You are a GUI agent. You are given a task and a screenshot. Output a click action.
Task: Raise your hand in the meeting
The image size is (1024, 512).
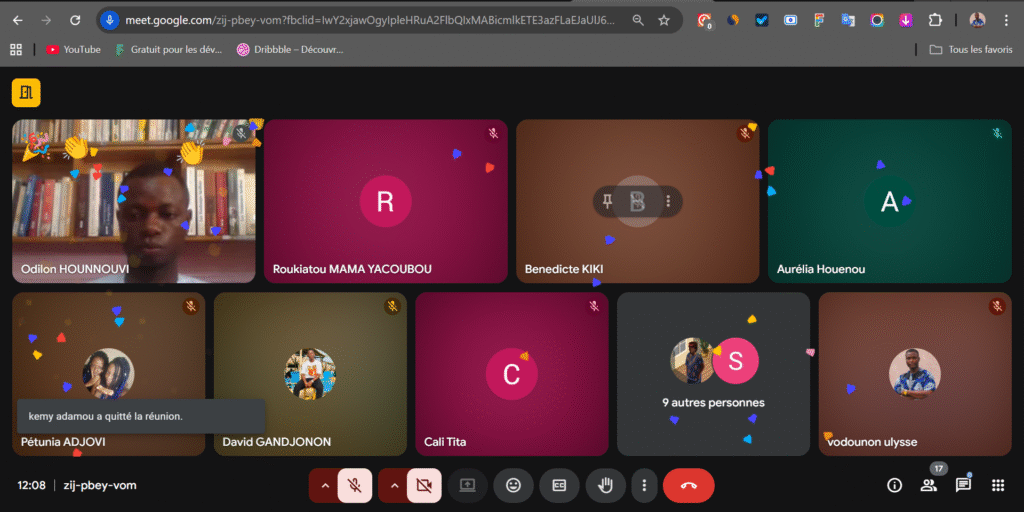coord(605,485)
